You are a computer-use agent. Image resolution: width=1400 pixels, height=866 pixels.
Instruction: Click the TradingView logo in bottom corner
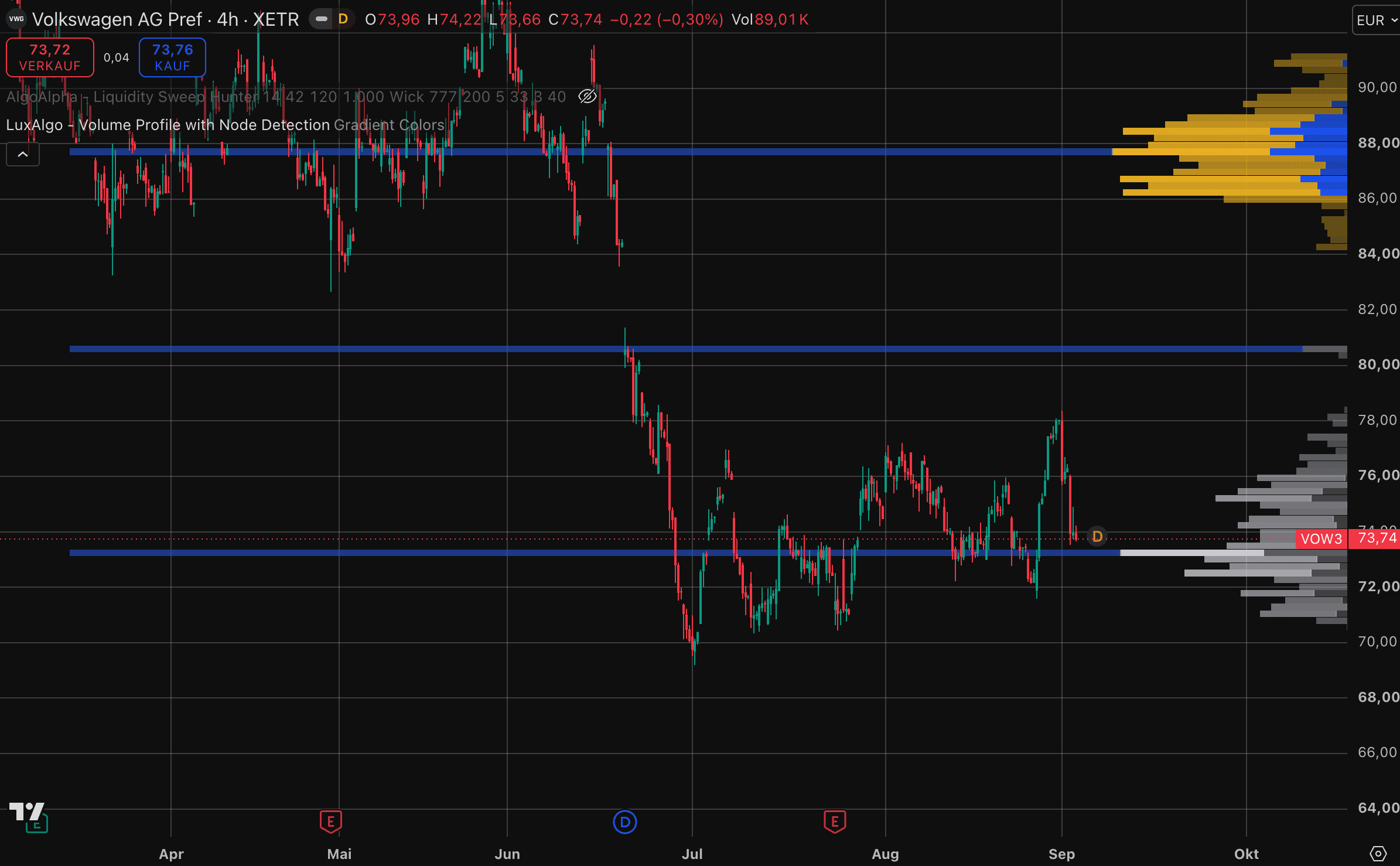27,812
